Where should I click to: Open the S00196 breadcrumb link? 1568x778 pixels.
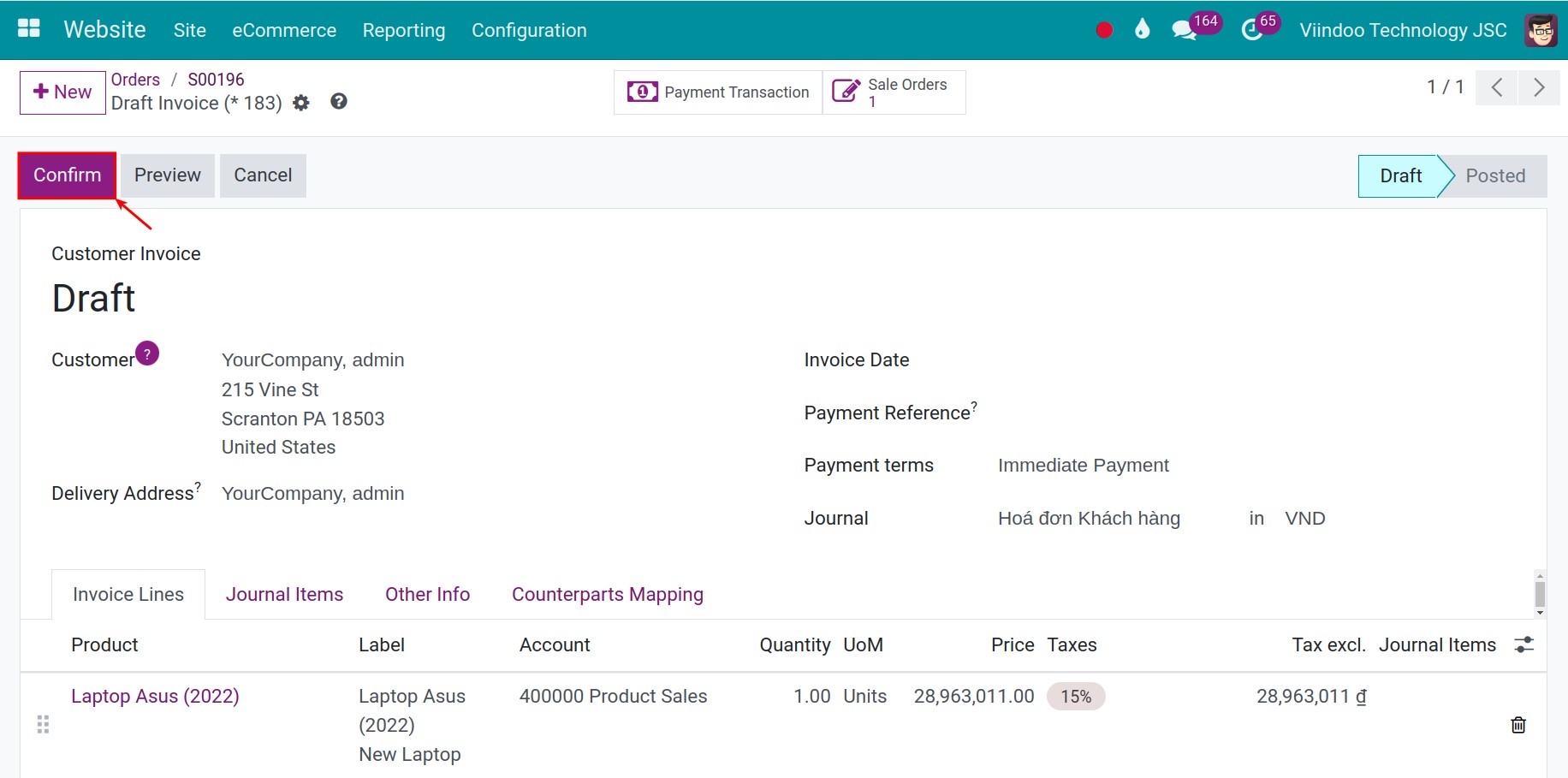pos(216,80)
